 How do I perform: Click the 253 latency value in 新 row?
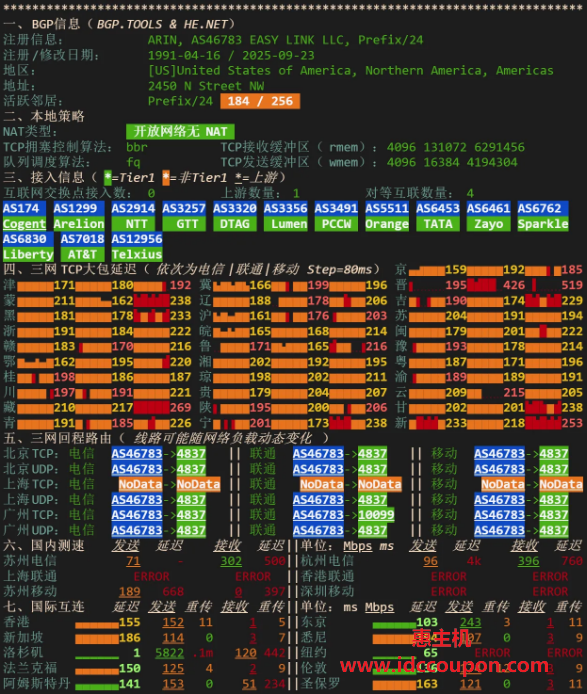coord(572,423)
